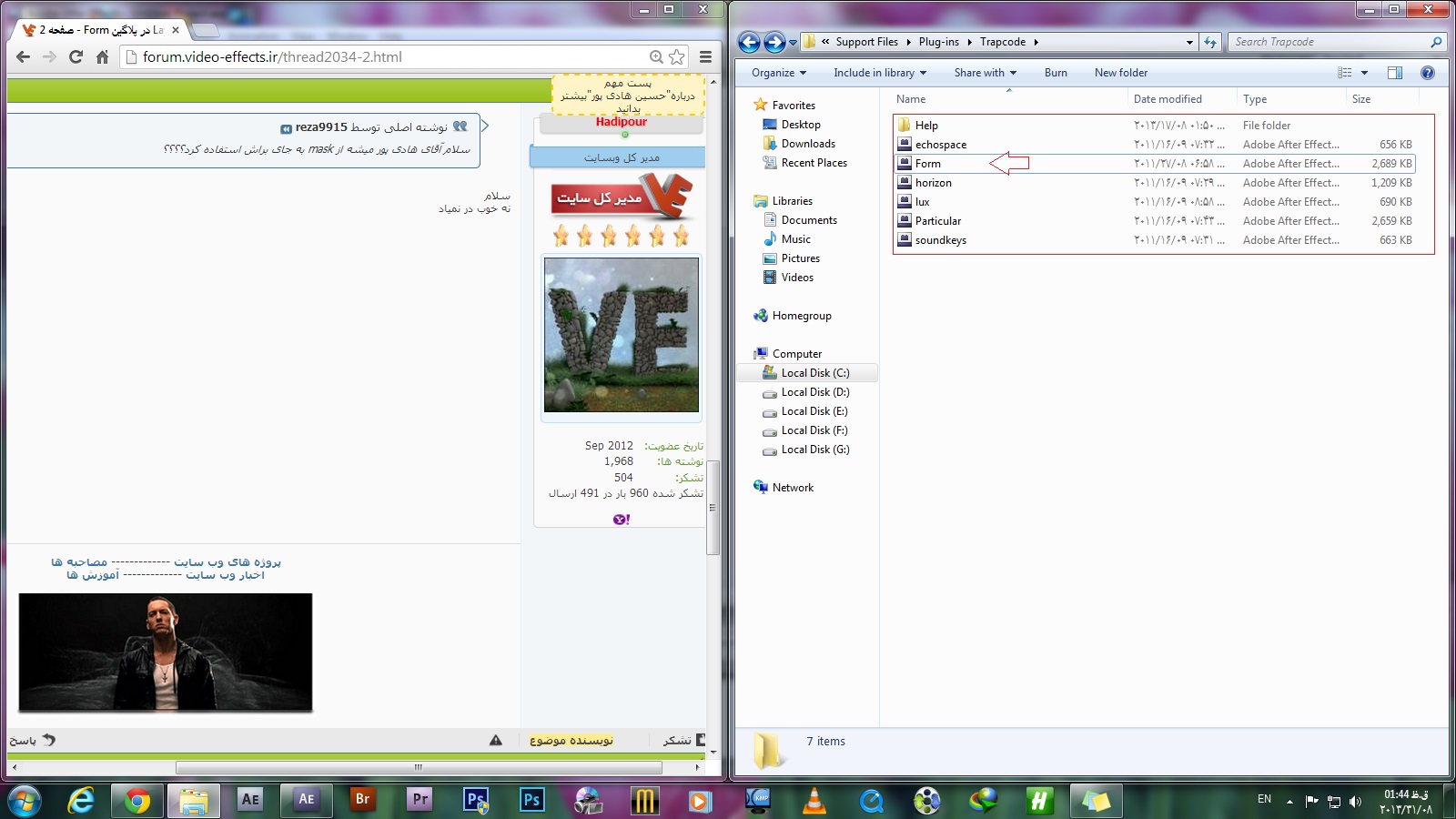Open Windows Start menu

pos(25,800)
